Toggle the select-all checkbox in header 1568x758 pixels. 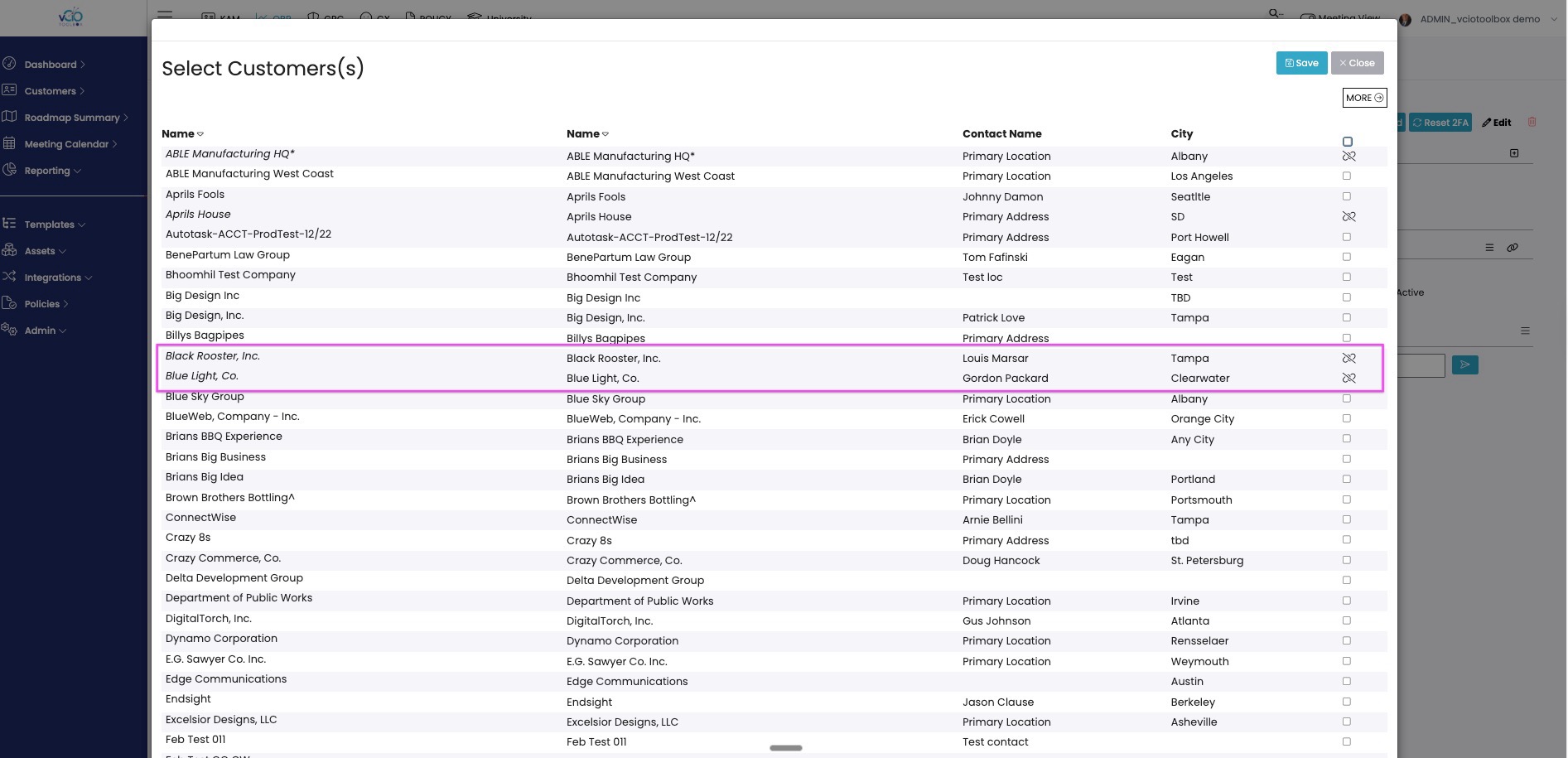click(x=1348, y=142)
